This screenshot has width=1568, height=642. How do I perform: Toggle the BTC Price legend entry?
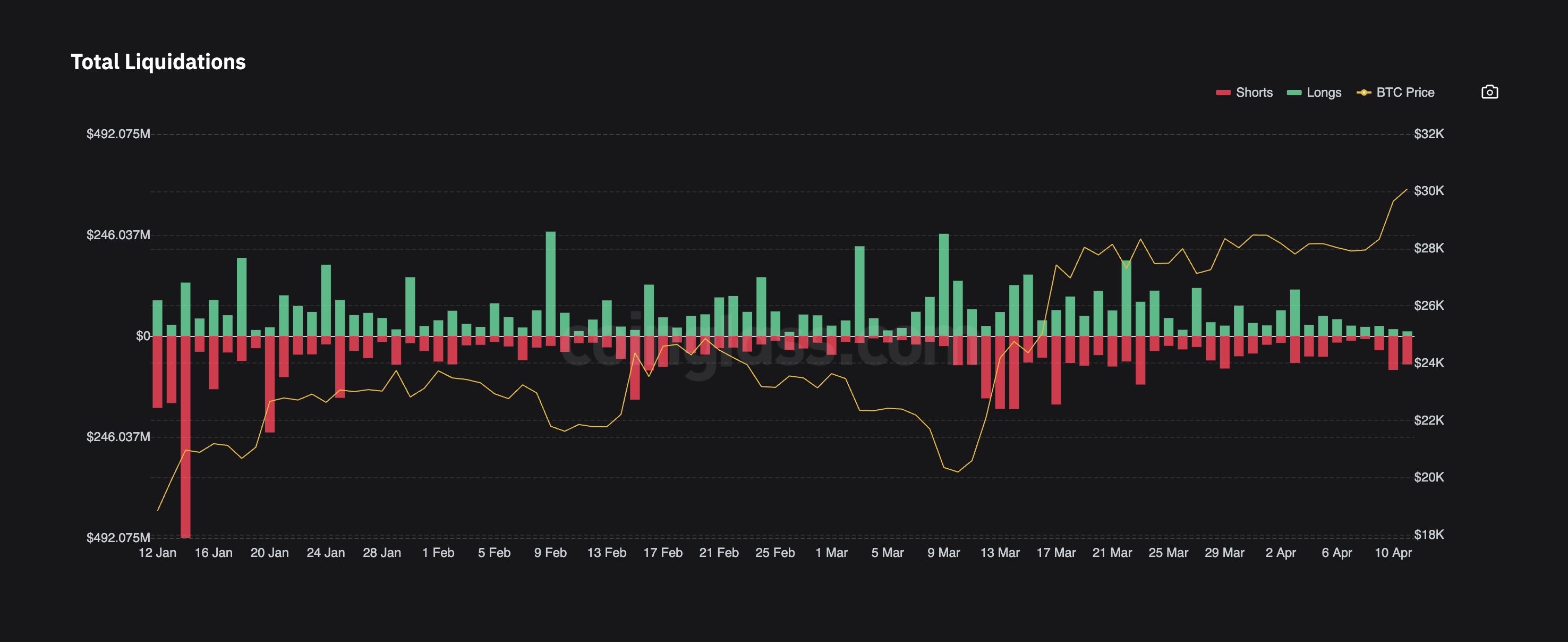pos(1396,92)
